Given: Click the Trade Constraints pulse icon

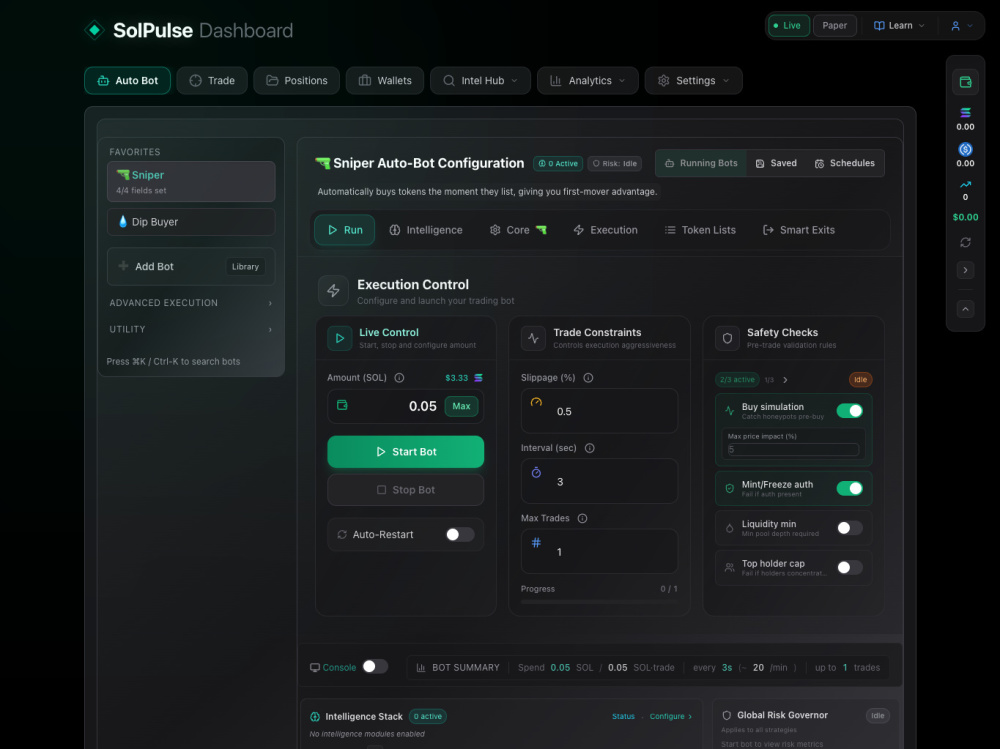Looking at the screenshot, I should click(533, 338).
